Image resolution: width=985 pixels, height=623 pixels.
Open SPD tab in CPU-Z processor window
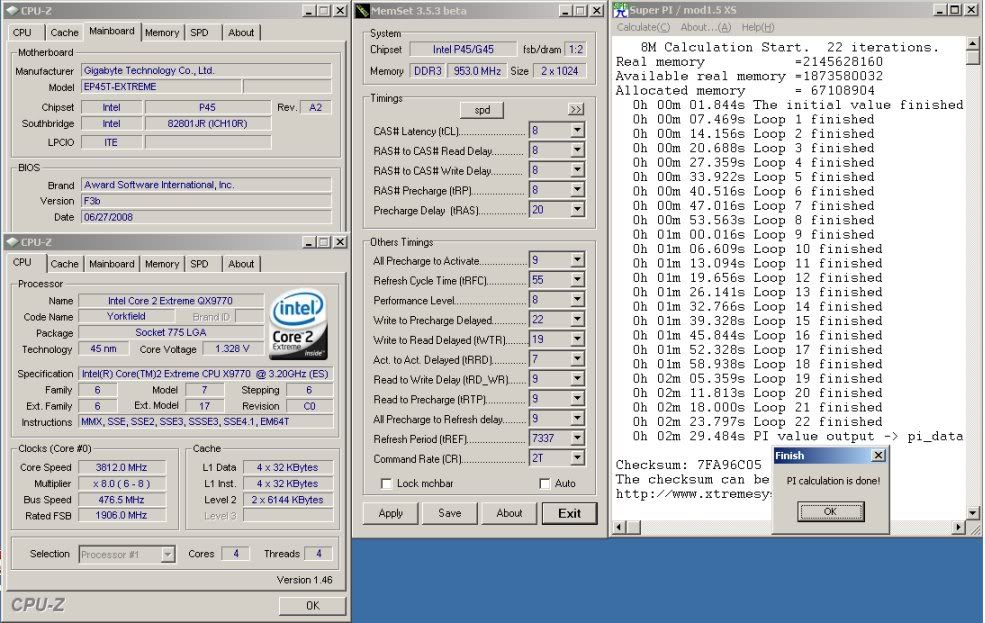[x=199, y=264]
